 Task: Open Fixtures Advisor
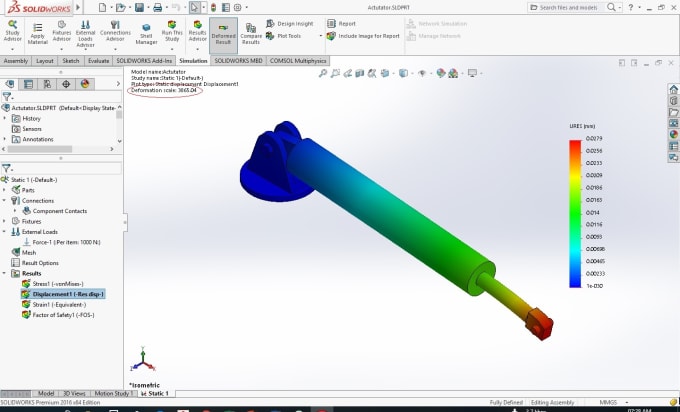62,31
